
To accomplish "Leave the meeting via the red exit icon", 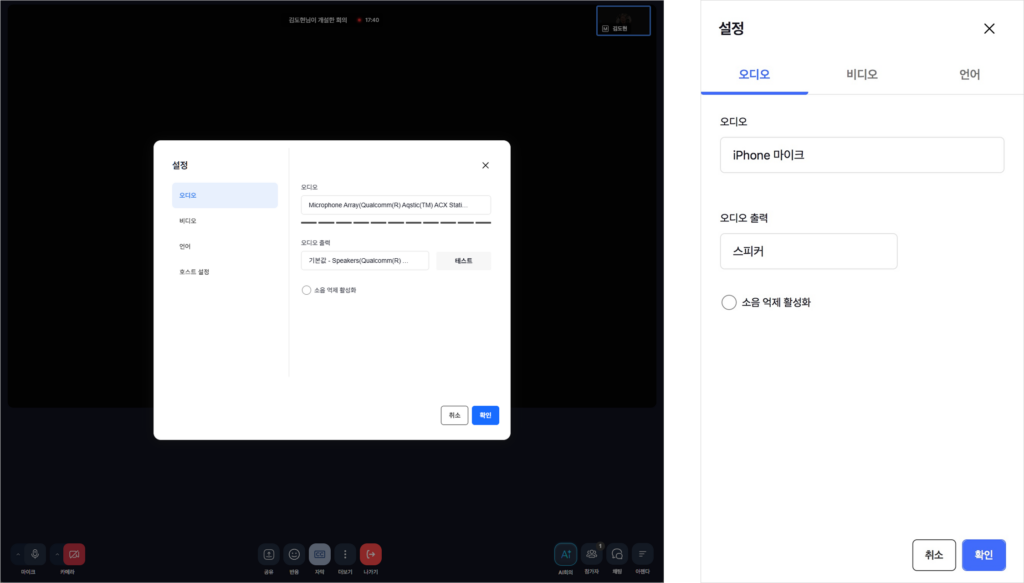I will coord(371,554).
